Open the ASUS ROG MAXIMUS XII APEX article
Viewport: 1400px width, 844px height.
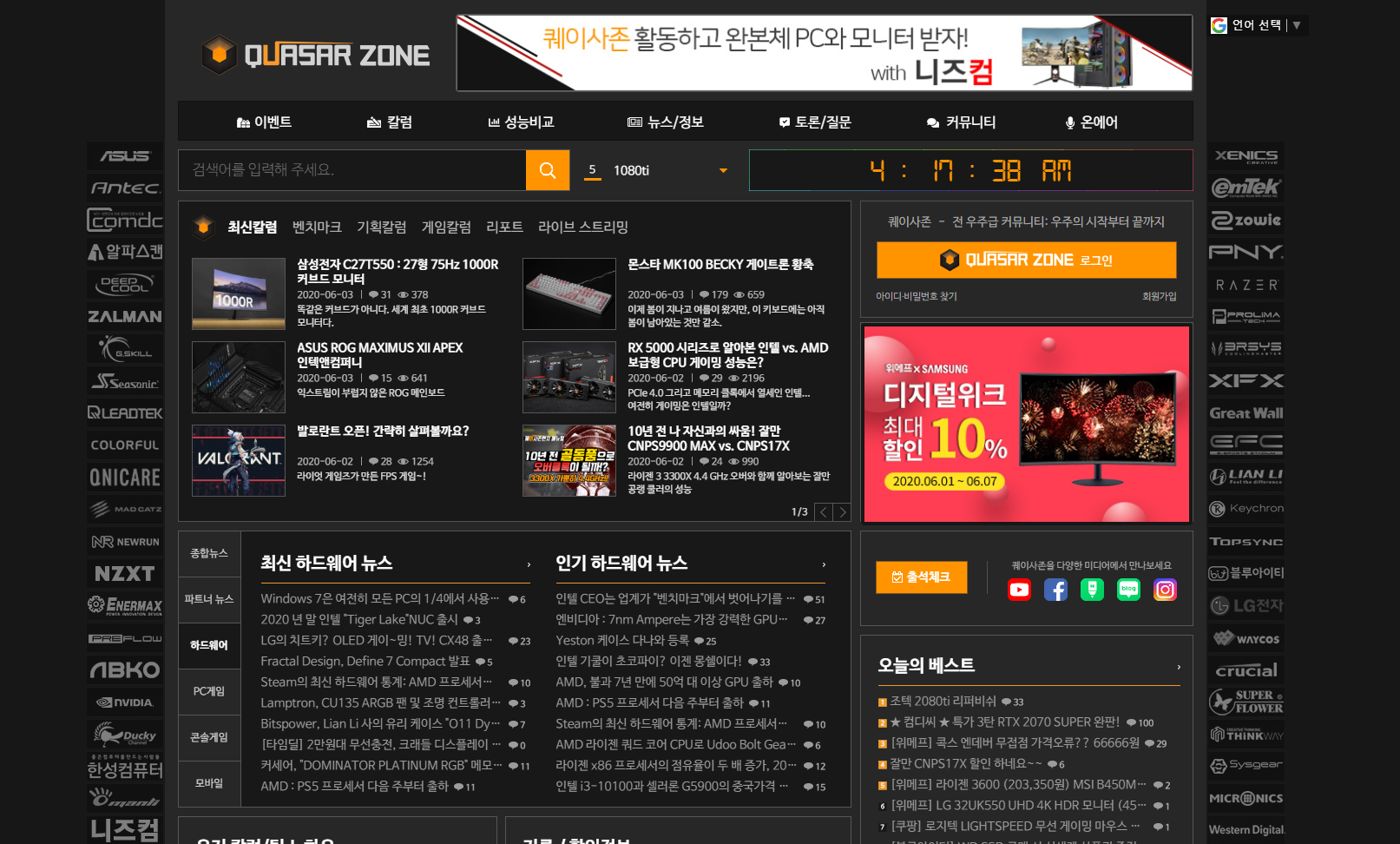pos(380,355)
